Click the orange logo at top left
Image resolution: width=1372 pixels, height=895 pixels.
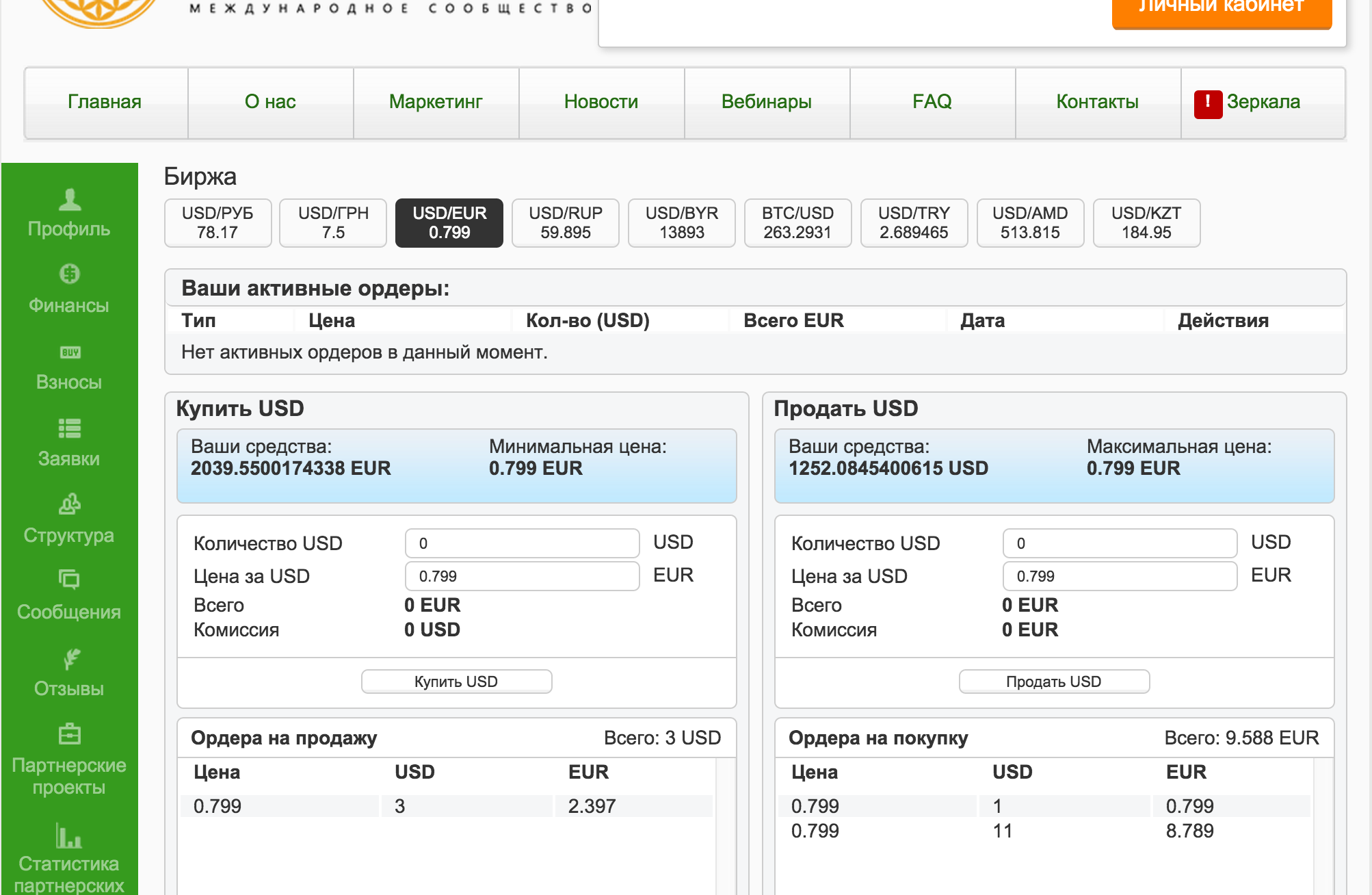(100, 12)
